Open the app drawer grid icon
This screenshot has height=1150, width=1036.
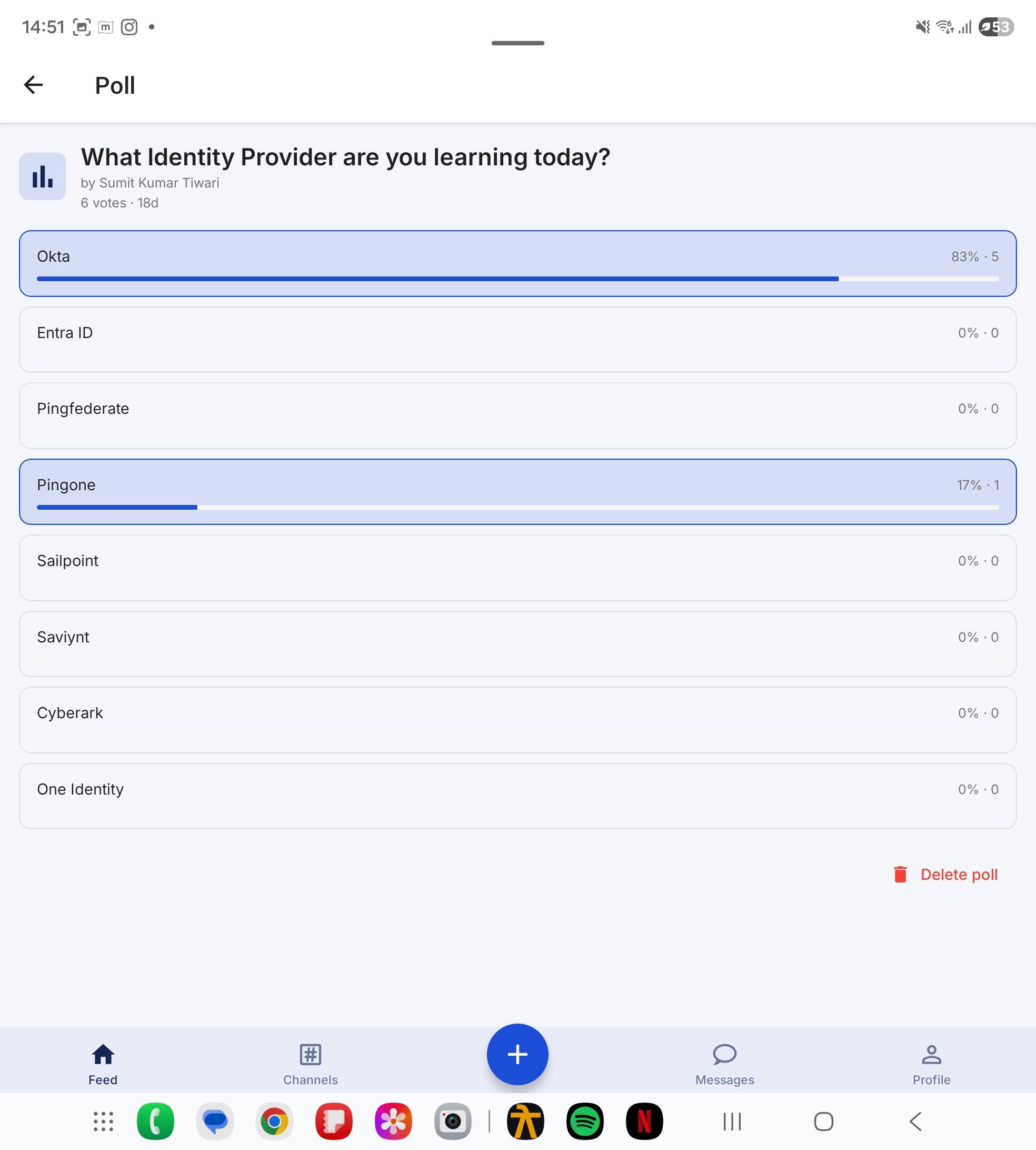tap(103, 1121)
